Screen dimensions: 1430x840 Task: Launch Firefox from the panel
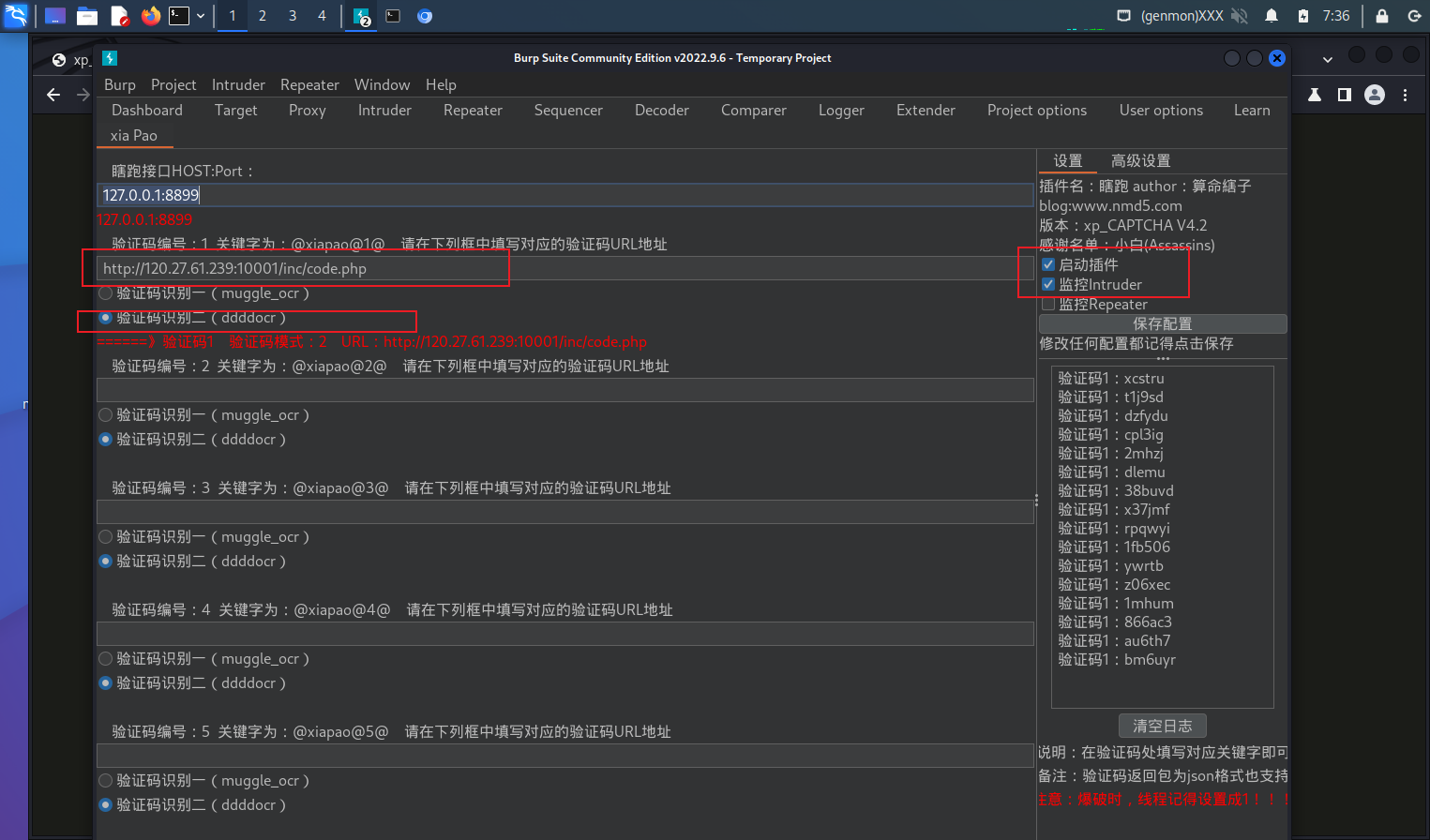click(150, 16)
